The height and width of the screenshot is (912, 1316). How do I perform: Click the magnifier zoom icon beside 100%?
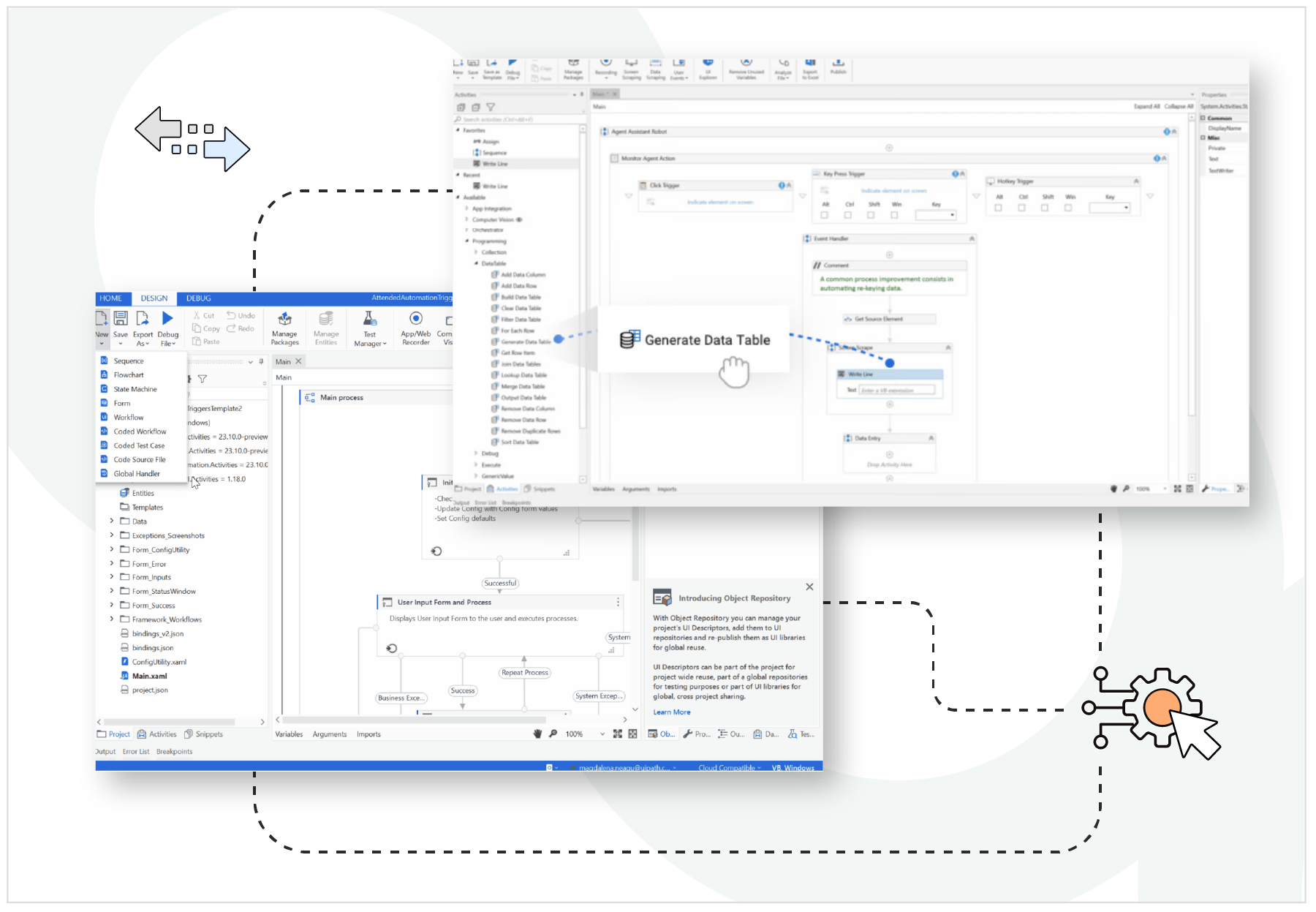553,734
